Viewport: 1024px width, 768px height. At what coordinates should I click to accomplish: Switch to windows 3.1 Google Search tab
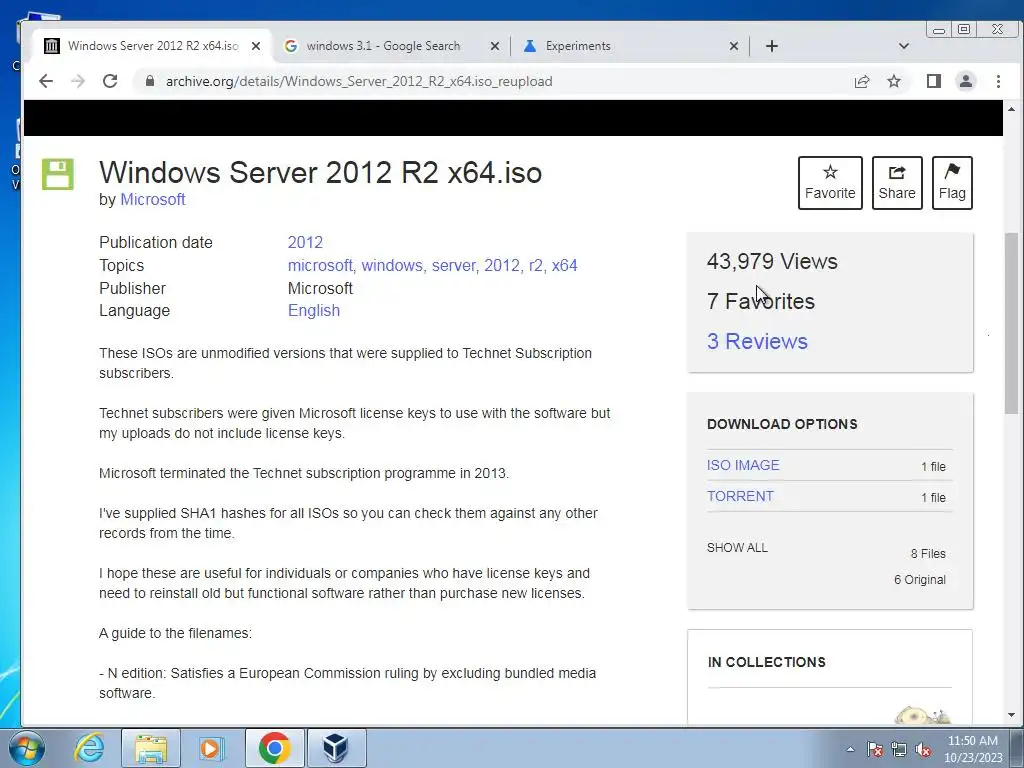[383, 46]
